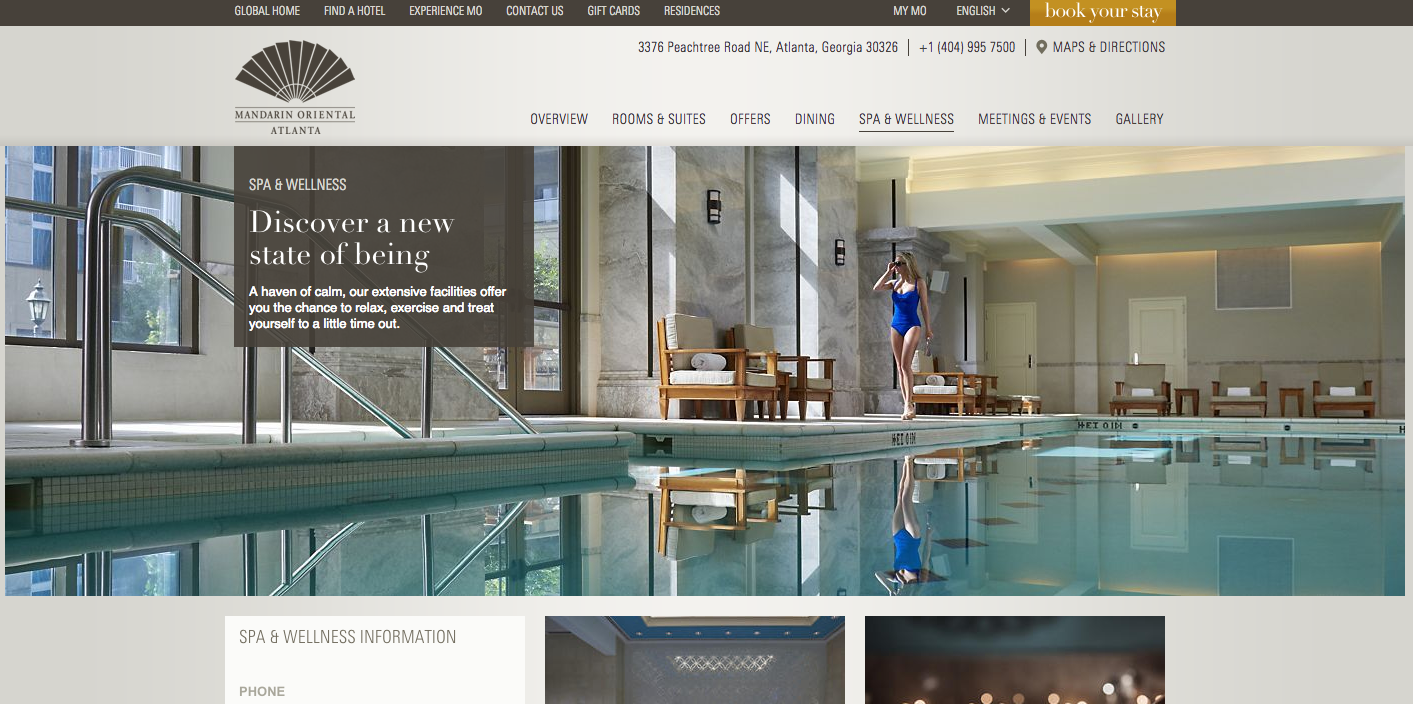The image size is (1413, 704).
Task: Go to Find a Hotel
Action: [x=354, y=11]
